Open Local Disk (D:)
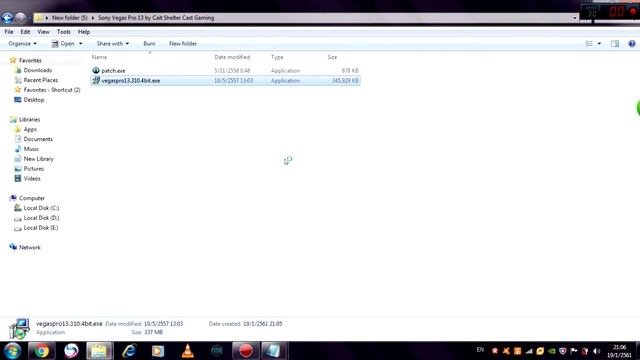This screenshot has width=640, height=360. (41, 218)
